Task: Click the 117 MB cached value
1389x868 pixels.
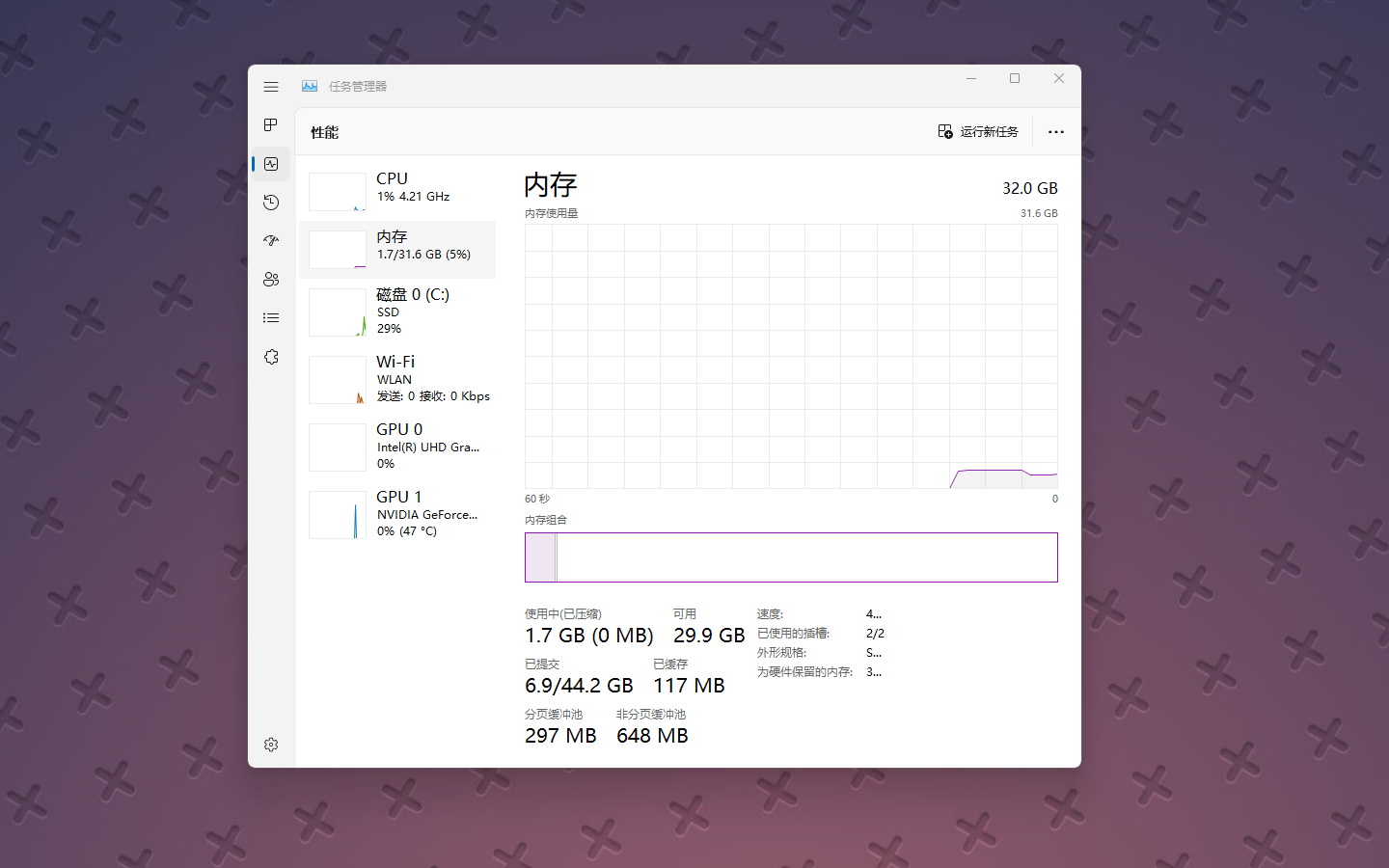Action: click(689, 686)
